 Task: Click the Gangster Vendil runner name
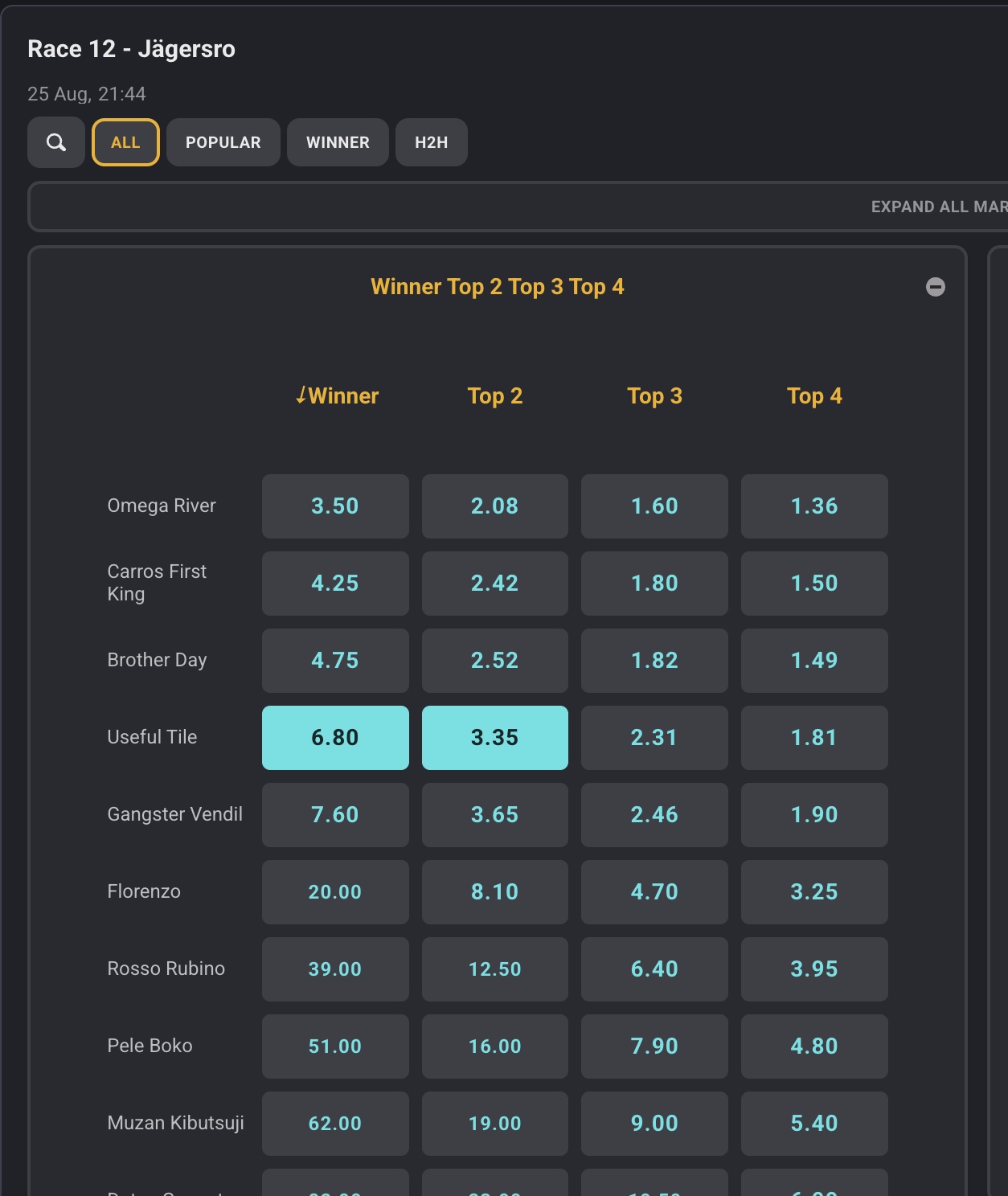[x=175, y=814]
